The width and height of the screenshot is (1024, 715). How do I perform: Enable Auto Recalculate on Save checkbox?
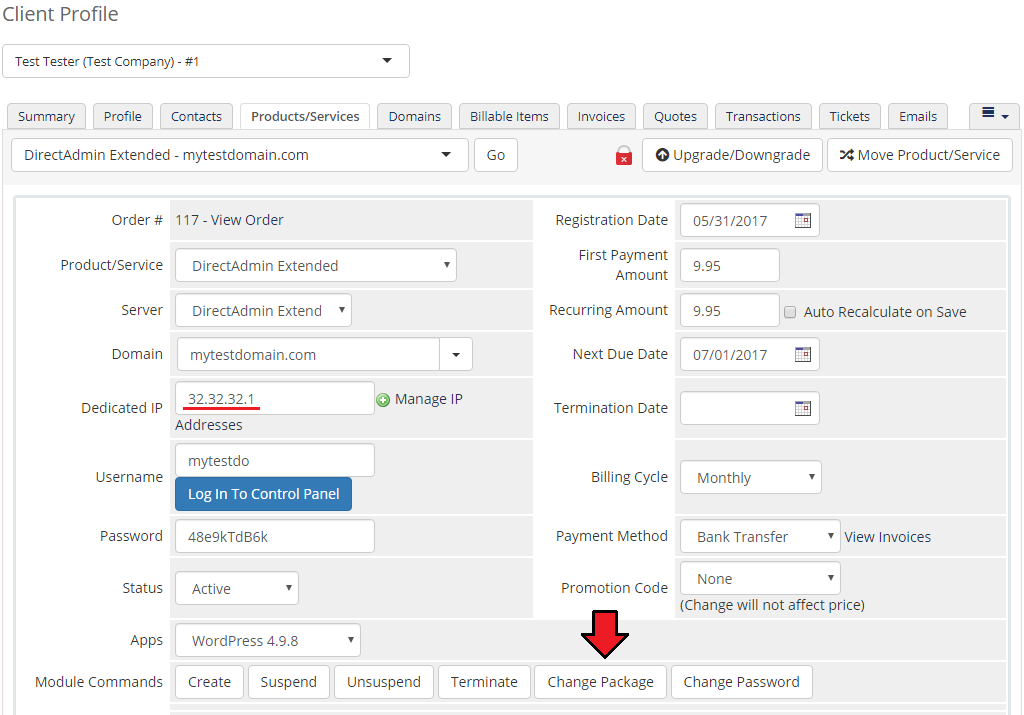[x=790, y=312]
